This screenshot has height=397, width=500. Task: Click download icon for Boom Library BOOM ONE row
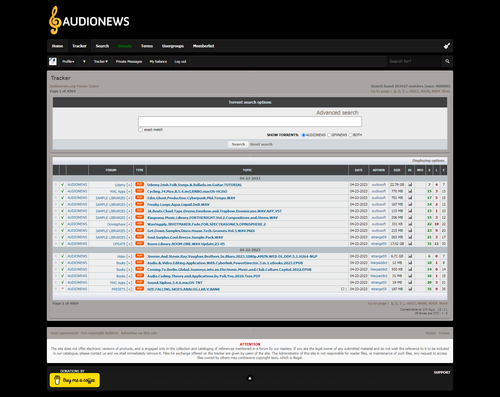point(410,244)
